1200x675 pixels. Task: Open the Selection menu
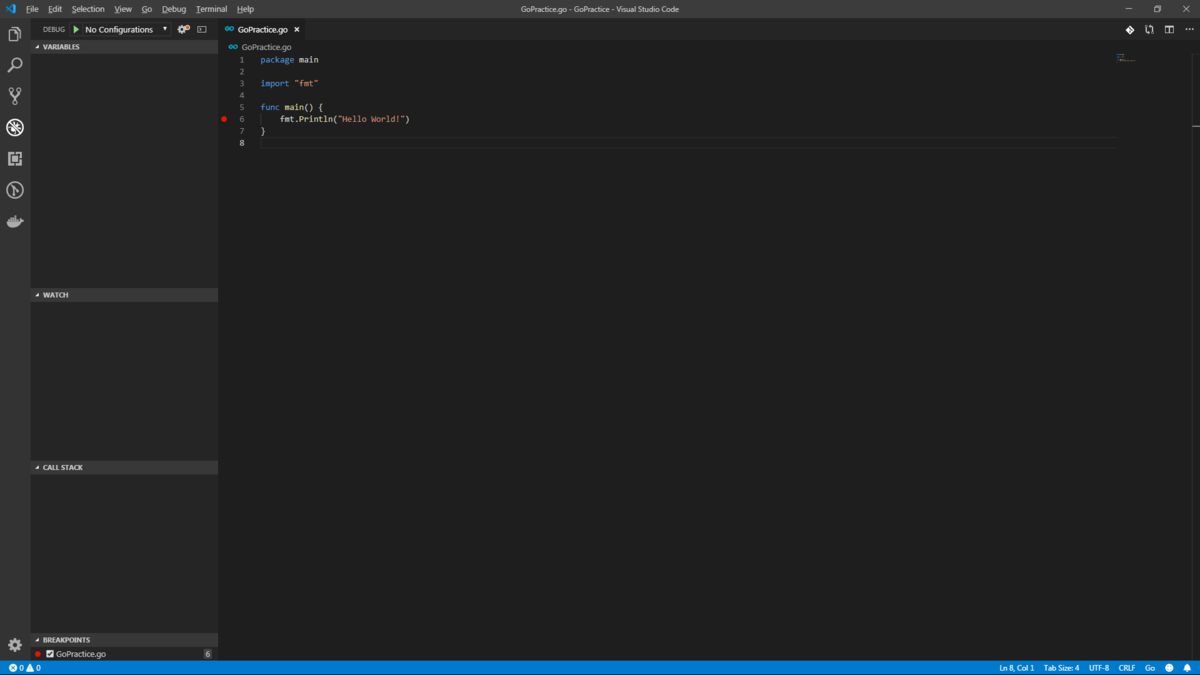pyautogui.click(x=88, y=9)
